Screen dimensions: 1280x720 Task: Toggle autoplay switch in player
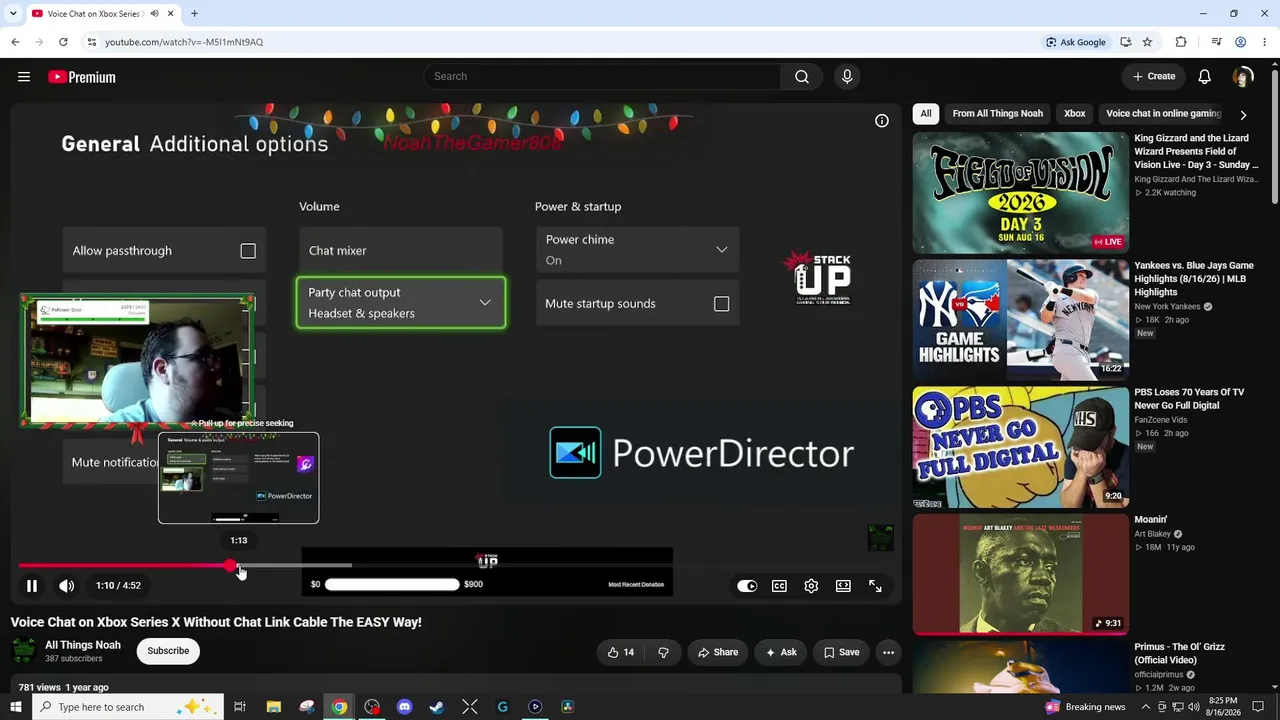coord(747,586)
